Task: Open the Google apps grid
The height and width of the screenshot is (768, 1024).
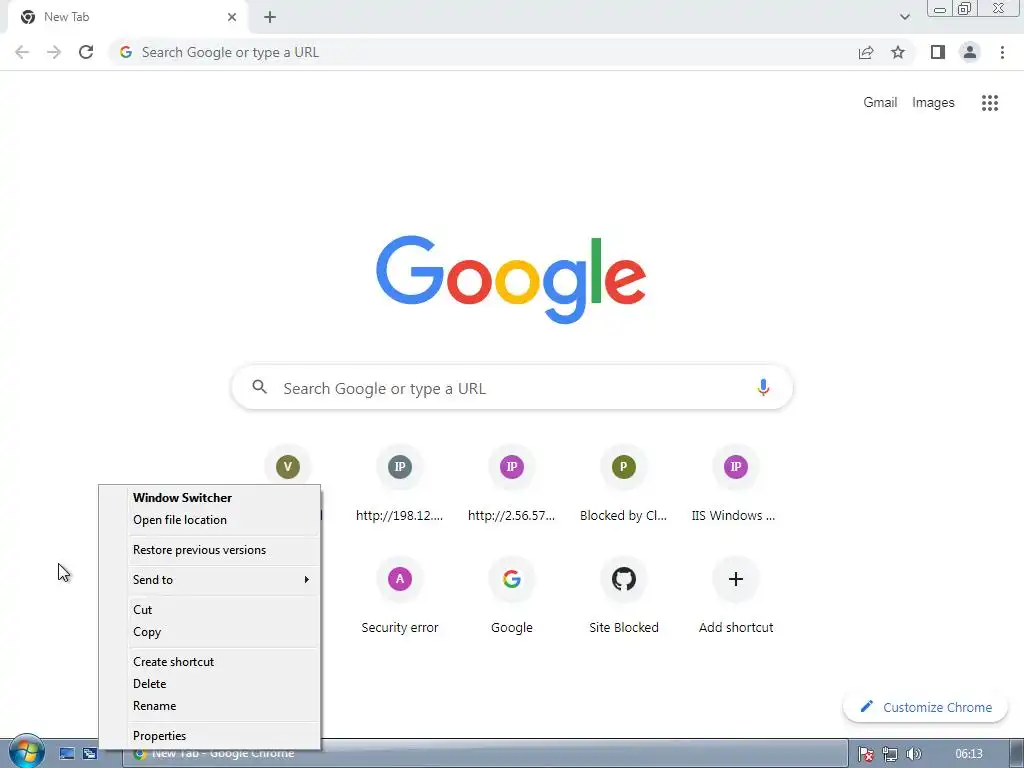Action: [990, 103]
